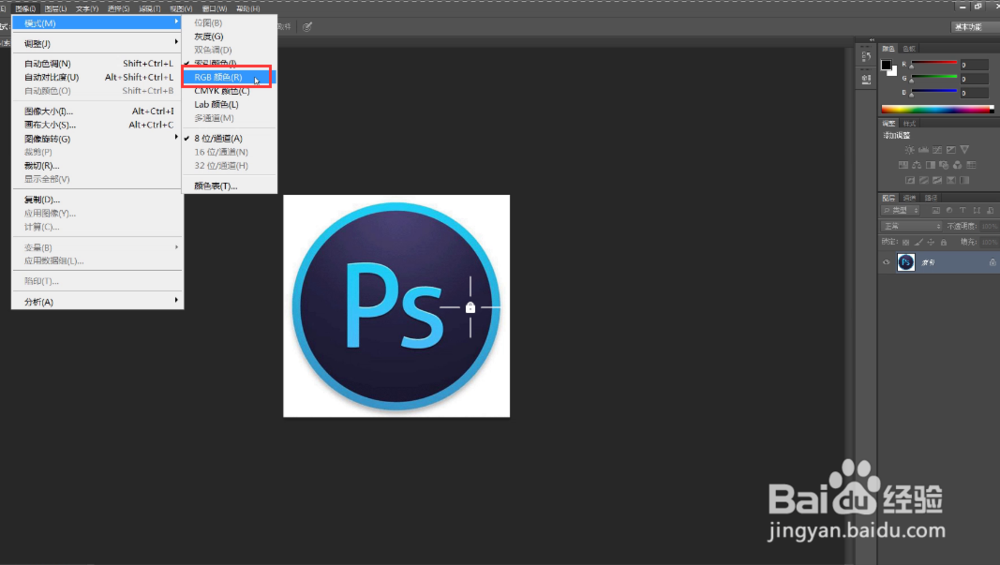This screenshot has width=1000, height=565.
Task: Add a Black & White adjustment icon
Action: coord(930,165)
